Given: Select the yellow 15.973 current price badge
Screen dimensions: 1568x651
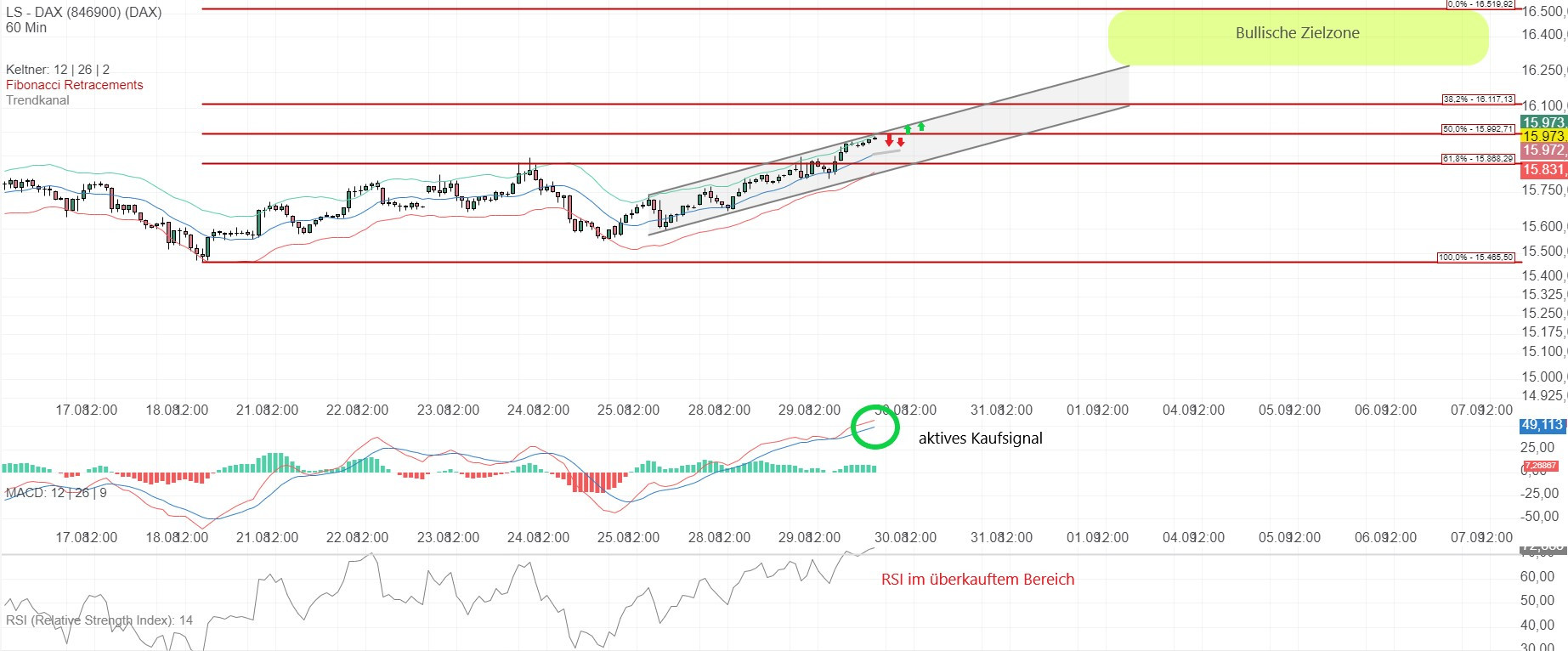Looking at the screenshot, I should point(1543,136).
